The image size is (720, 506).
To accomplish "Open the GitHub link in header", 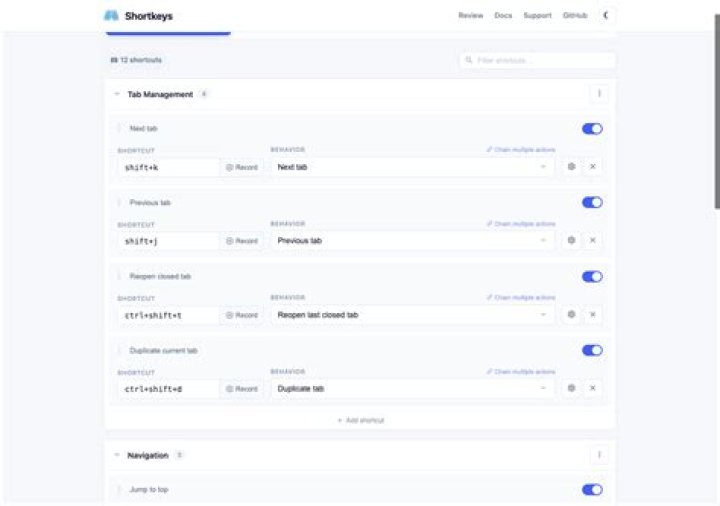I will click(575, 16).
